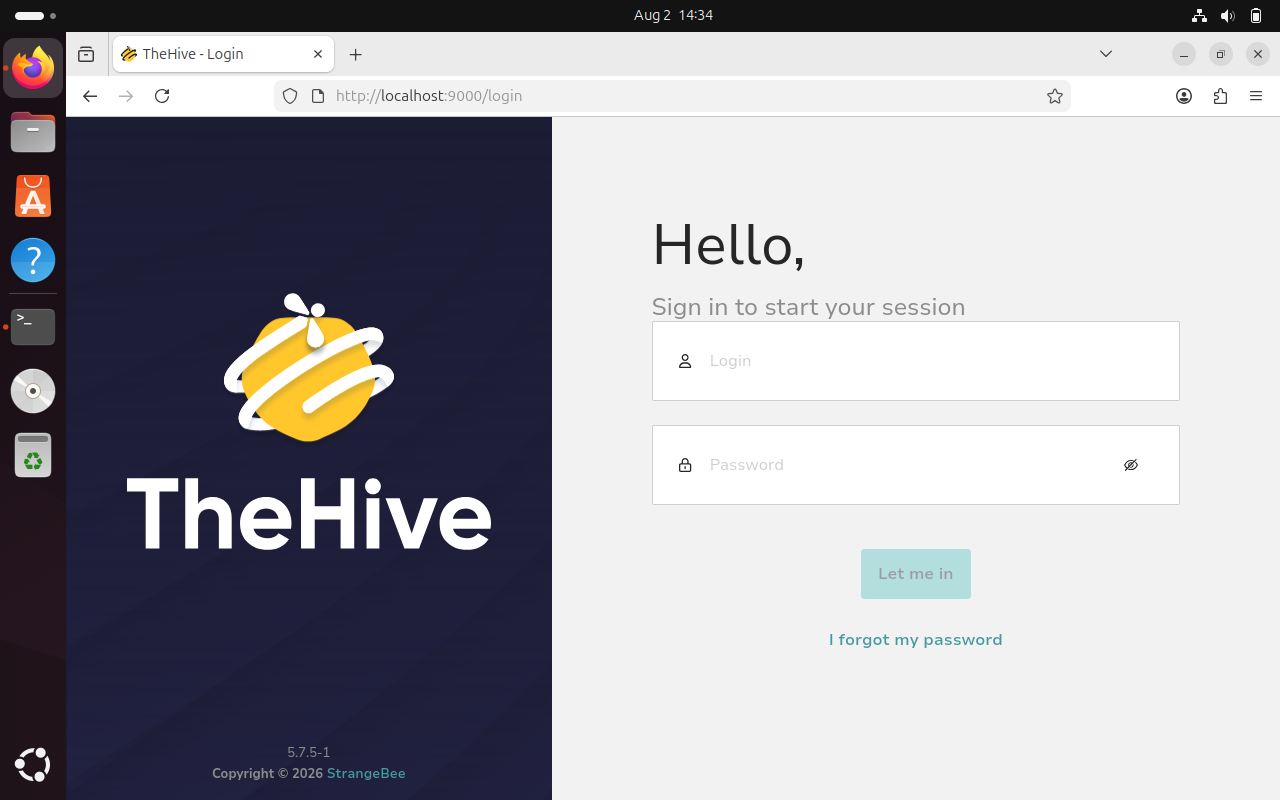Click the shield tracking protection icon
Image resolution: width=1280 pixels, height=800 pixels.
pos(290,96)
